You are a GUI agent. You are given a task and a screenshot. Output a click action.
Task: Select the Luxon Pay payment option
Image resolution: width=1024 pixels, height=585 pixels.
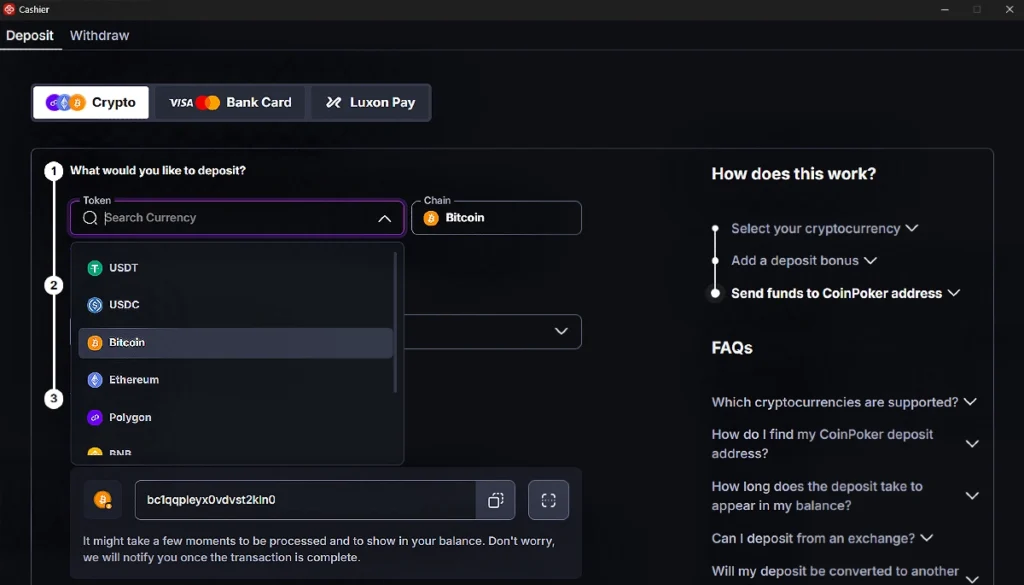(x=370, y=102)
